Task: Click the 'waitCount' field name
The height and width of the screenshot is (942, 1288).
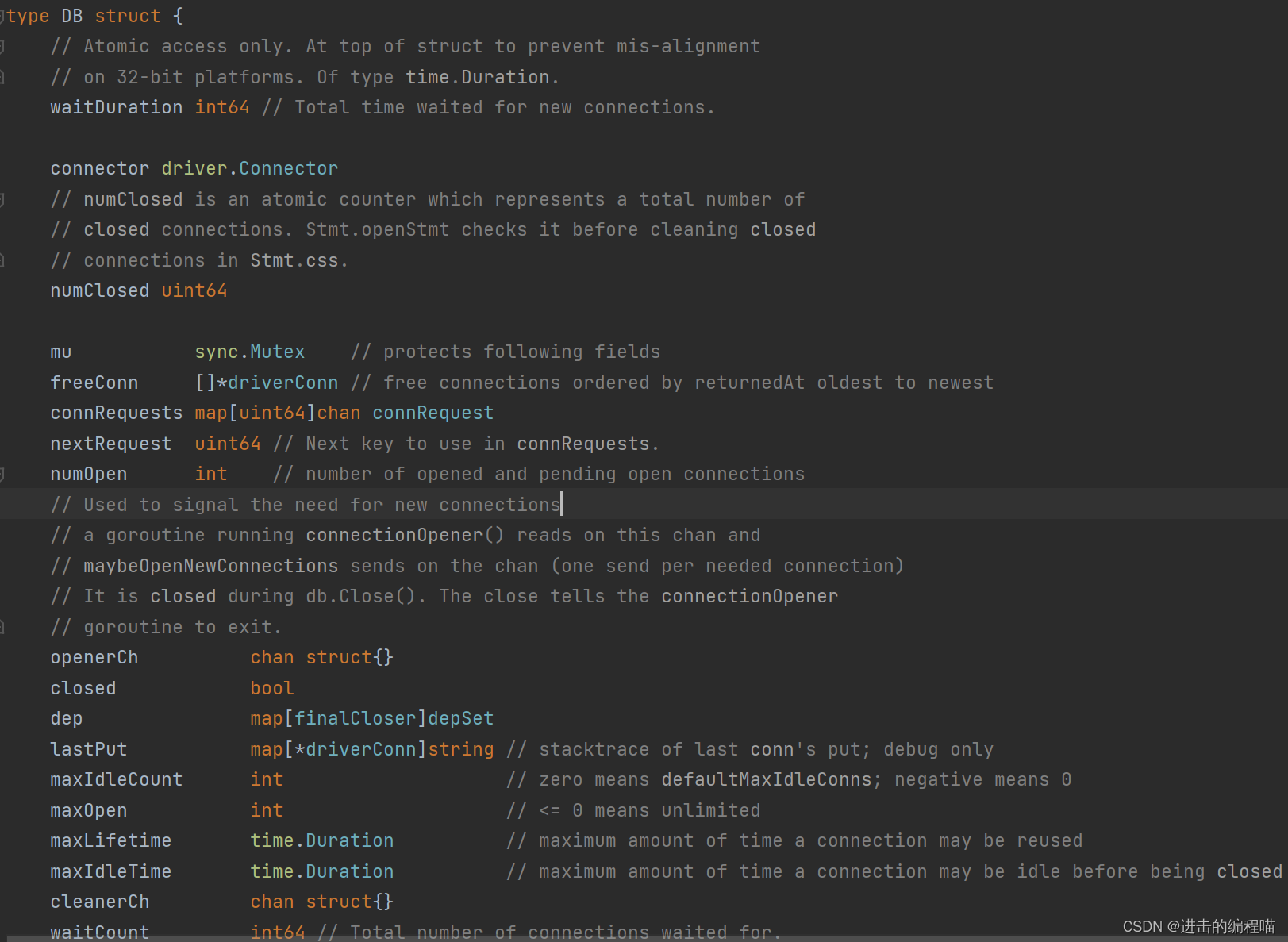Action: point(100,932)
